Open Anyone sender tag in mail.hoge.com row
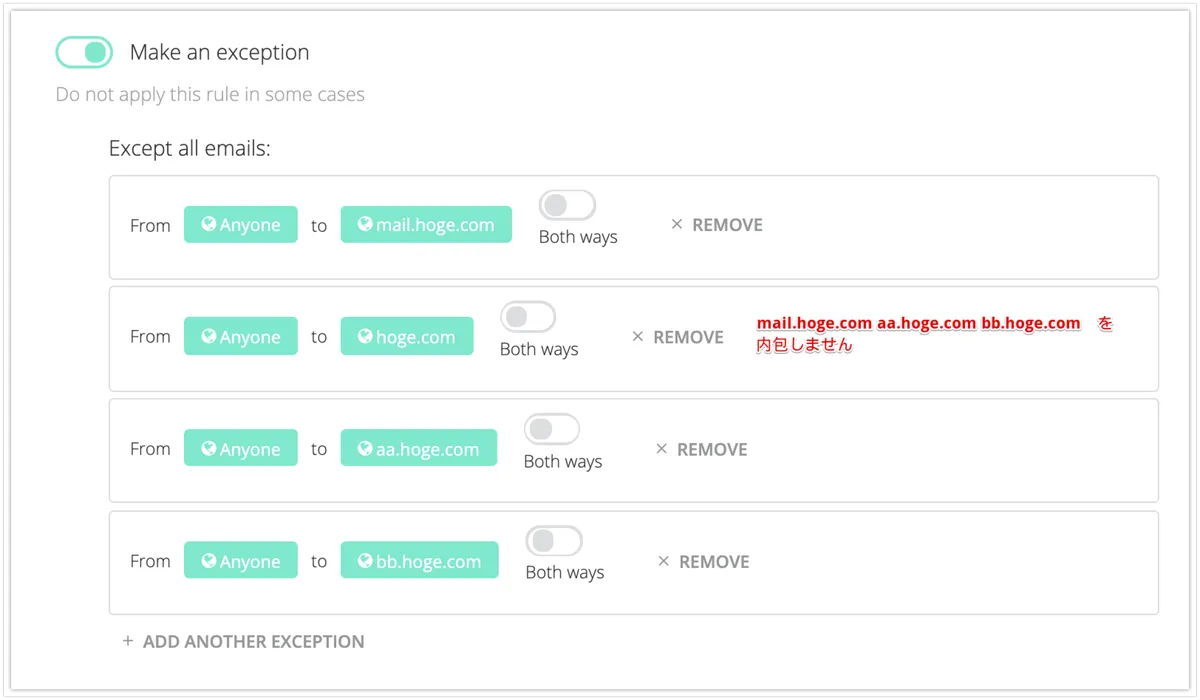The image size is (1200, 700). (x=241, y=225)
